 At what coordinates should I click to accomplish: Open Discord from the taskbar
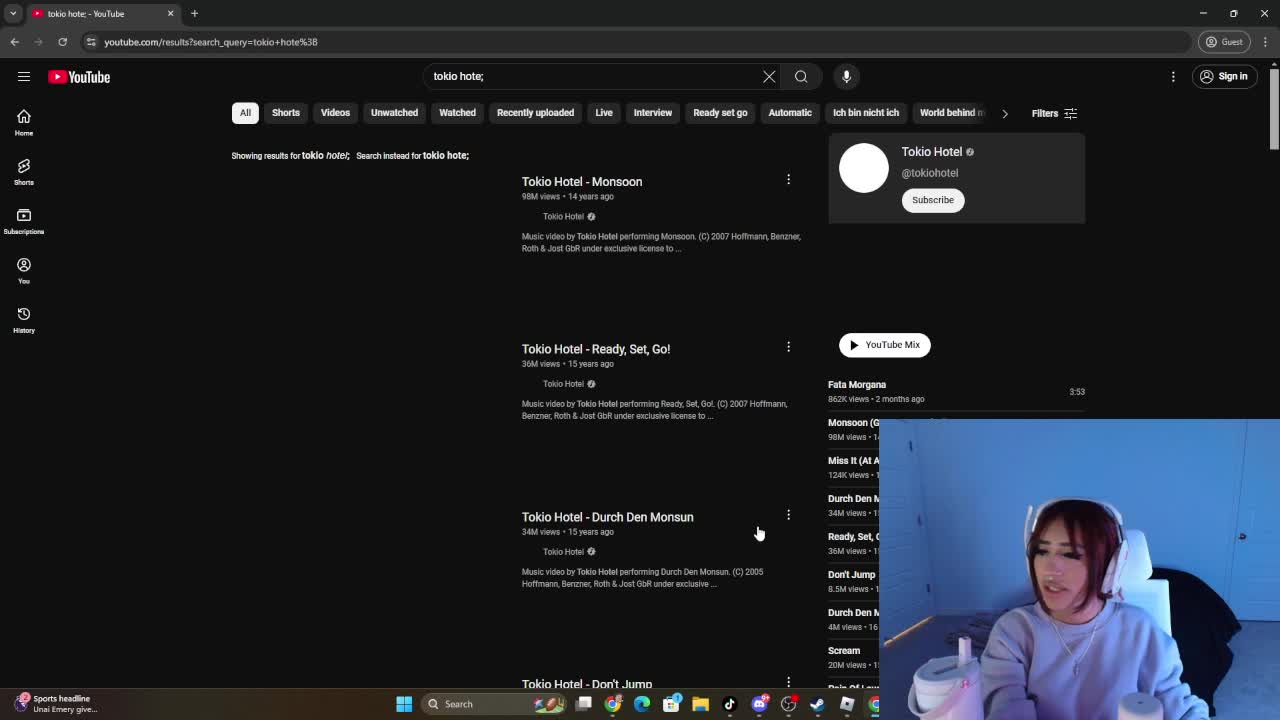pyautogui.click(x=759, y=704)
